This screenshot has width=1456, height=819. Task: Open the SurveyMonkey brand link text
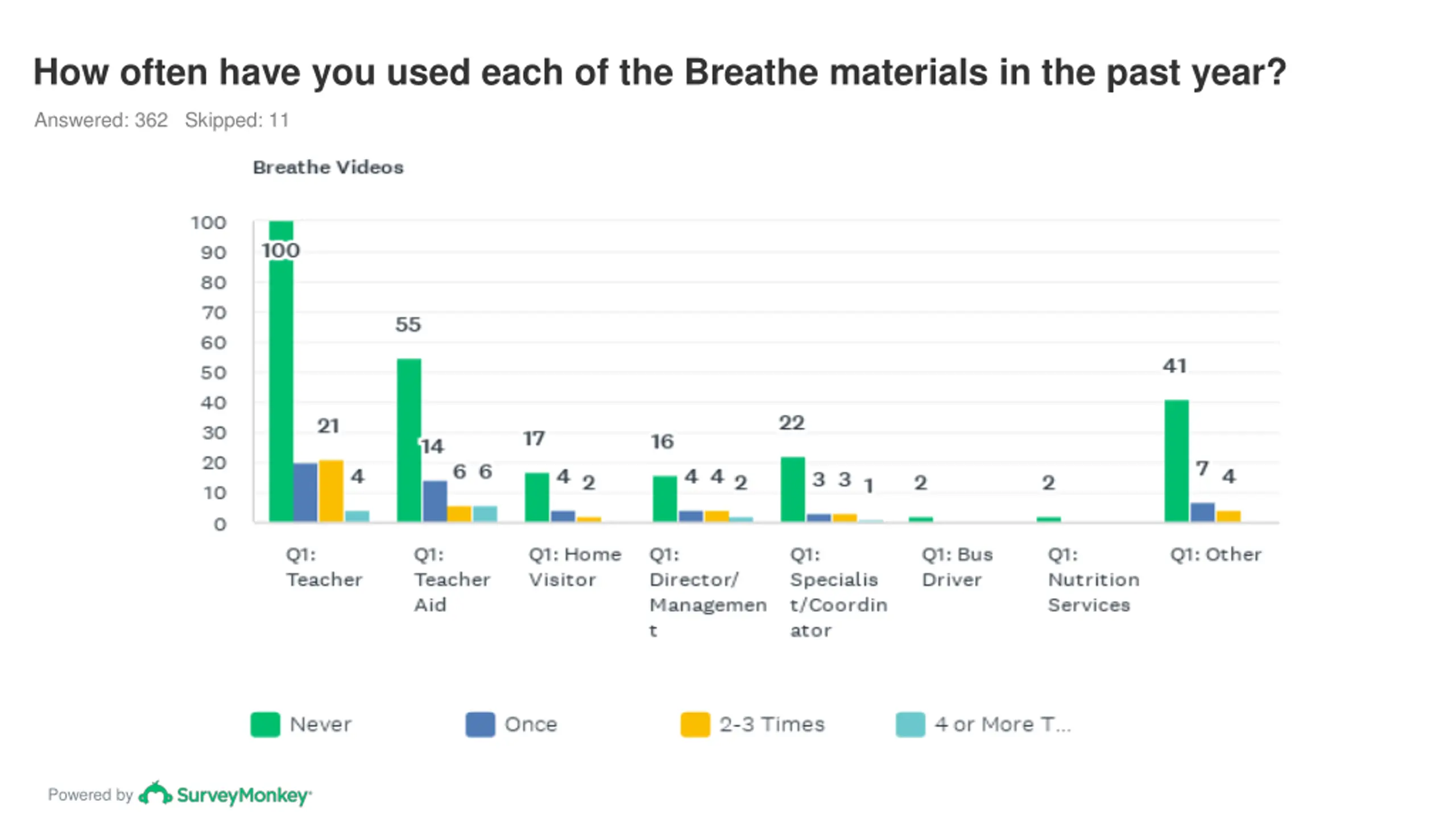(x=244, y=795)
